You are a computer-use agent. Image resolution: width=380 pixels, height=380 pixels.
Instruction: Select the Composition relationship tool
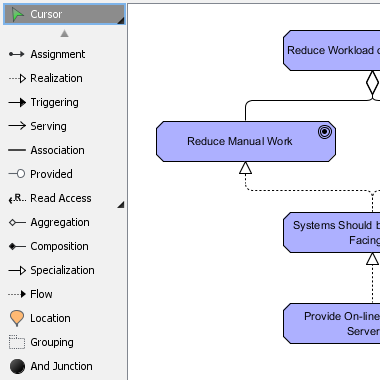tap(63, 246)
